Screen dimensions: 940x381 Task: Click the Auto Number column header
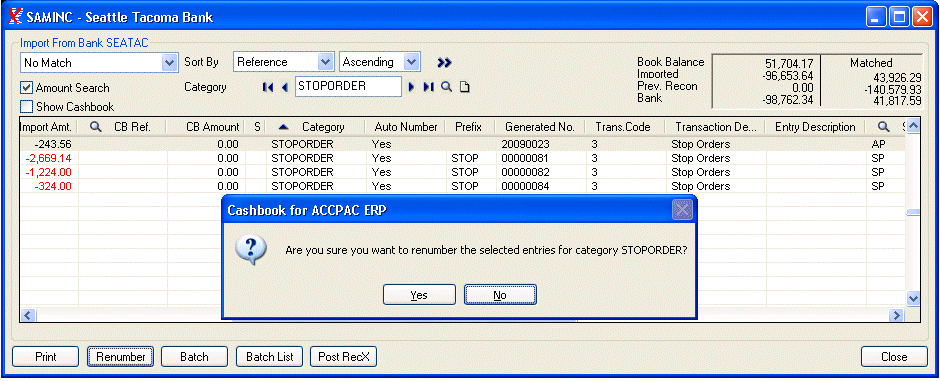[x=406, y=126]
